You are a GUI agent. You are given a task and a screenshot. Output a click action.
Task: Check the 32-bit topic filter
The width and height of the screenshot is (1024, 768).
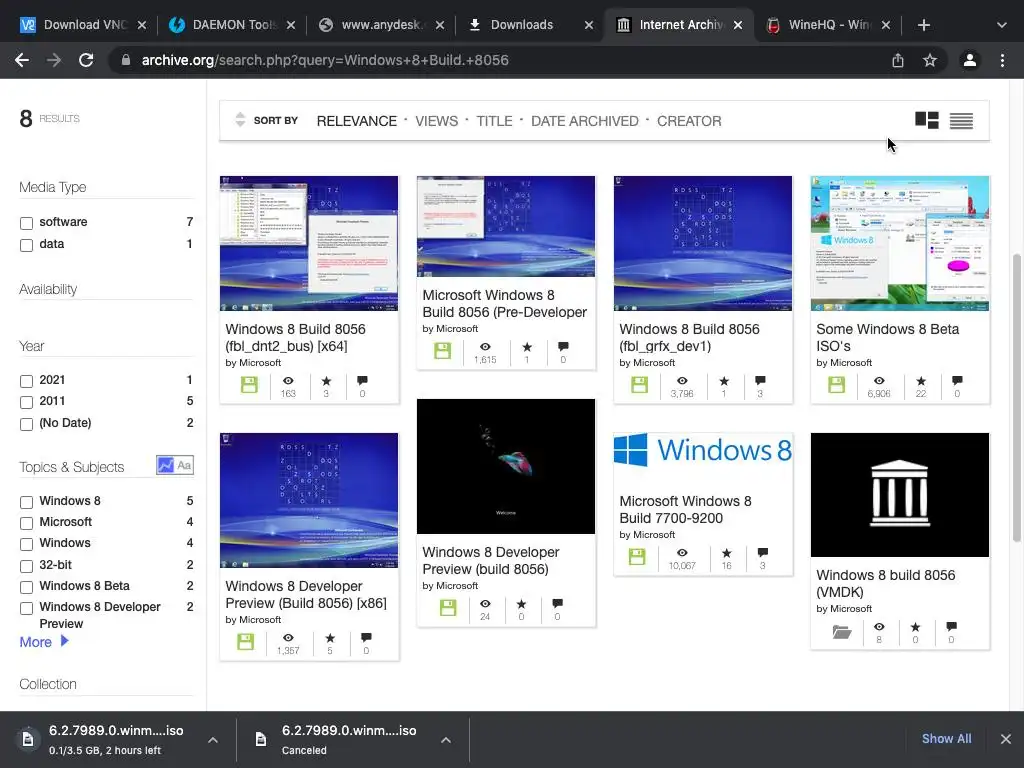click(x=26, y=566)
